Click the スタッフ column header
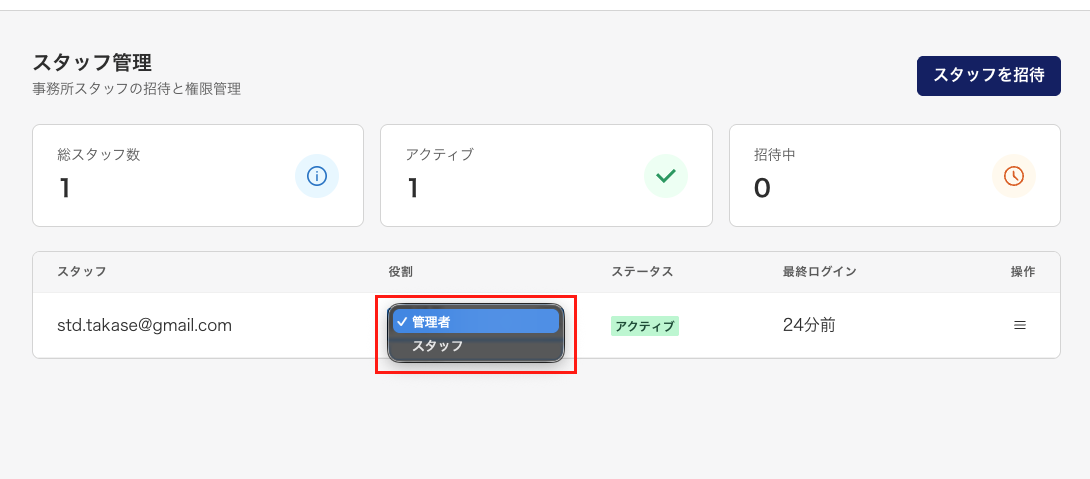Viewport: 1090px width, 479px height. [81, 272]
